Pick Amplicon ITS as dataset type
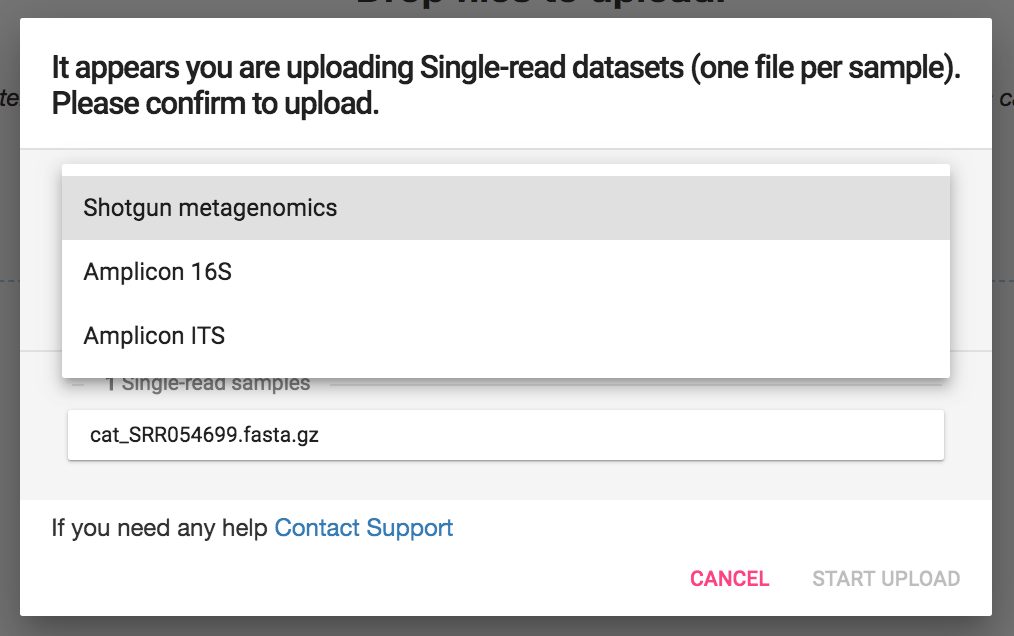Viewport: 1014px width, 636px height. point(154,335)
